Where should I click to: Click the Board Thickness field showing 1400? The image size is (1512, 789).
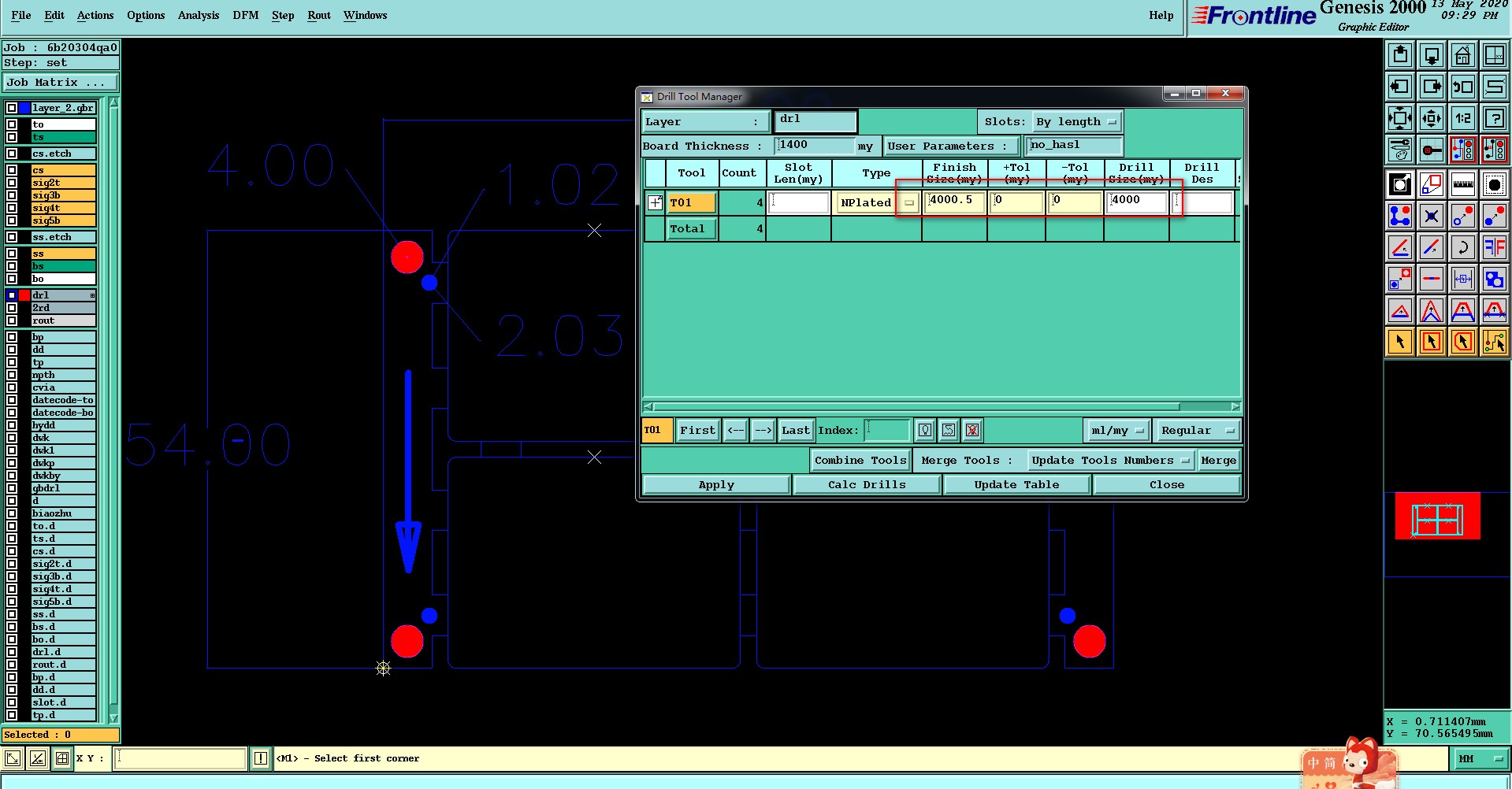[815, 145]
